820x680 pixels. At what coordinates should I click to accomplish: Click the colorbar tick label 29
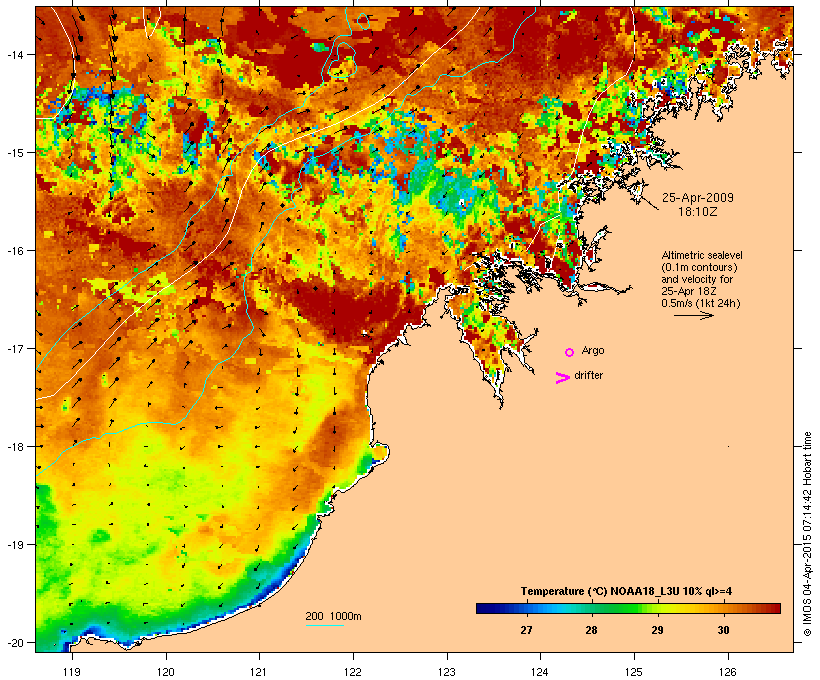pyautogui.click(x=657, y=630)
